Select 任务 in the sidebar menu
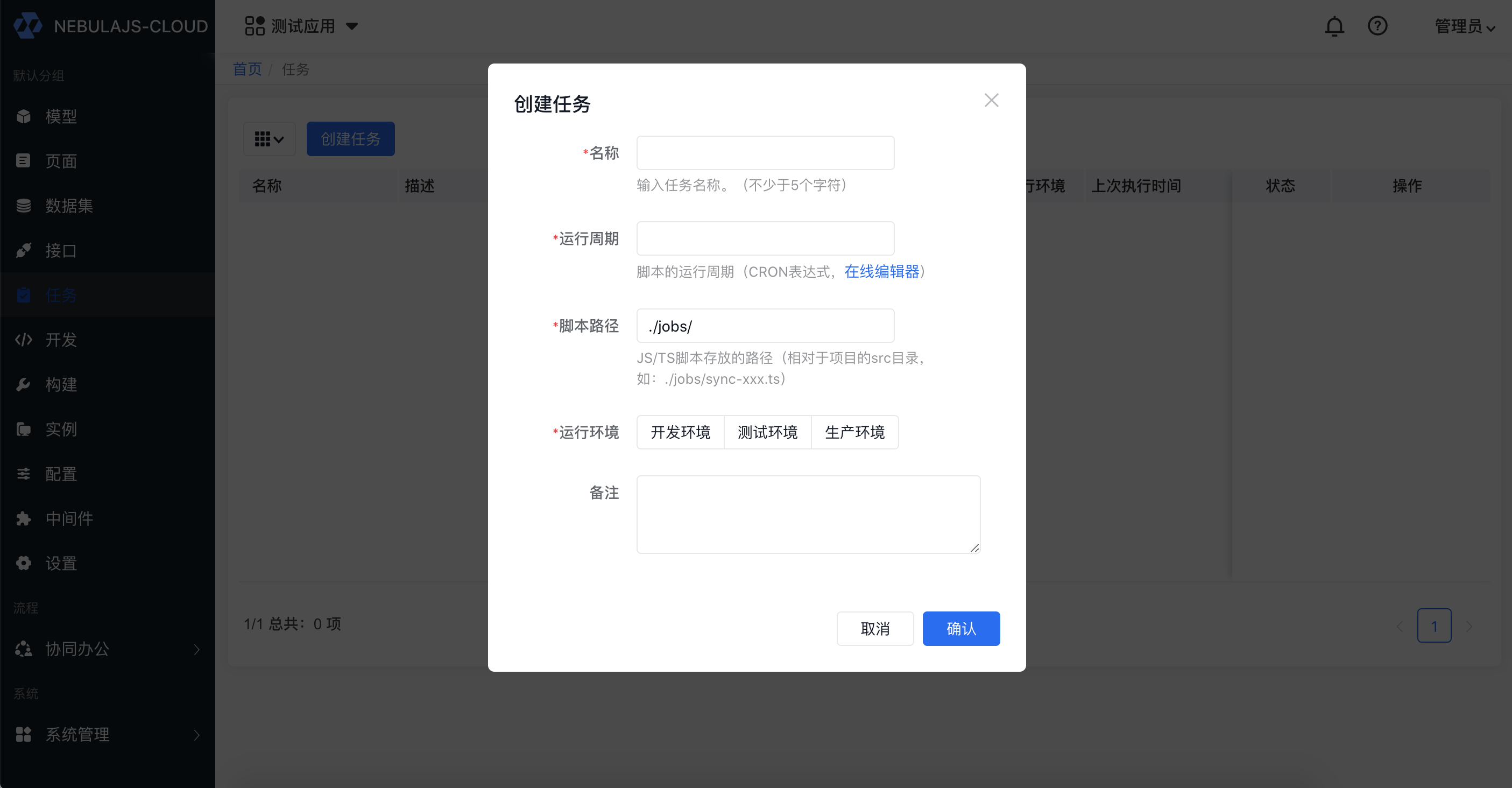Screen dimensions: 1512x788 (x=60, y=295)
